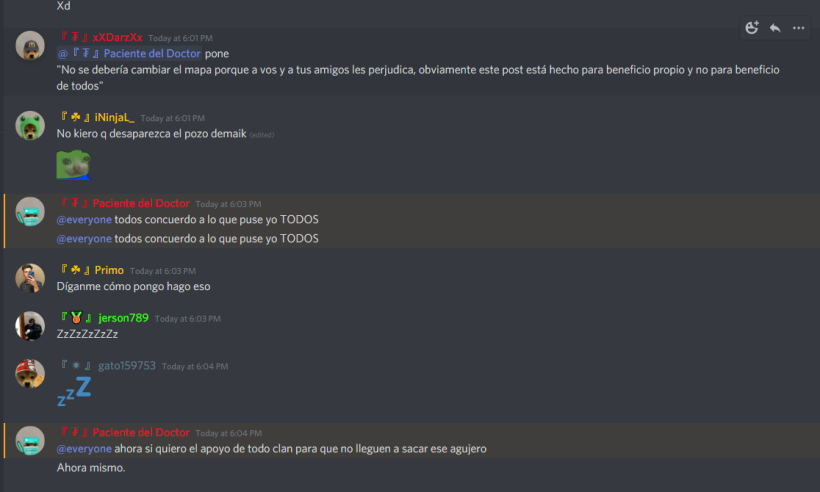Reply to xXDarzXx's message with arrow icon
Viewport: 820px width, 492px height.
click(x=775, y=28)
